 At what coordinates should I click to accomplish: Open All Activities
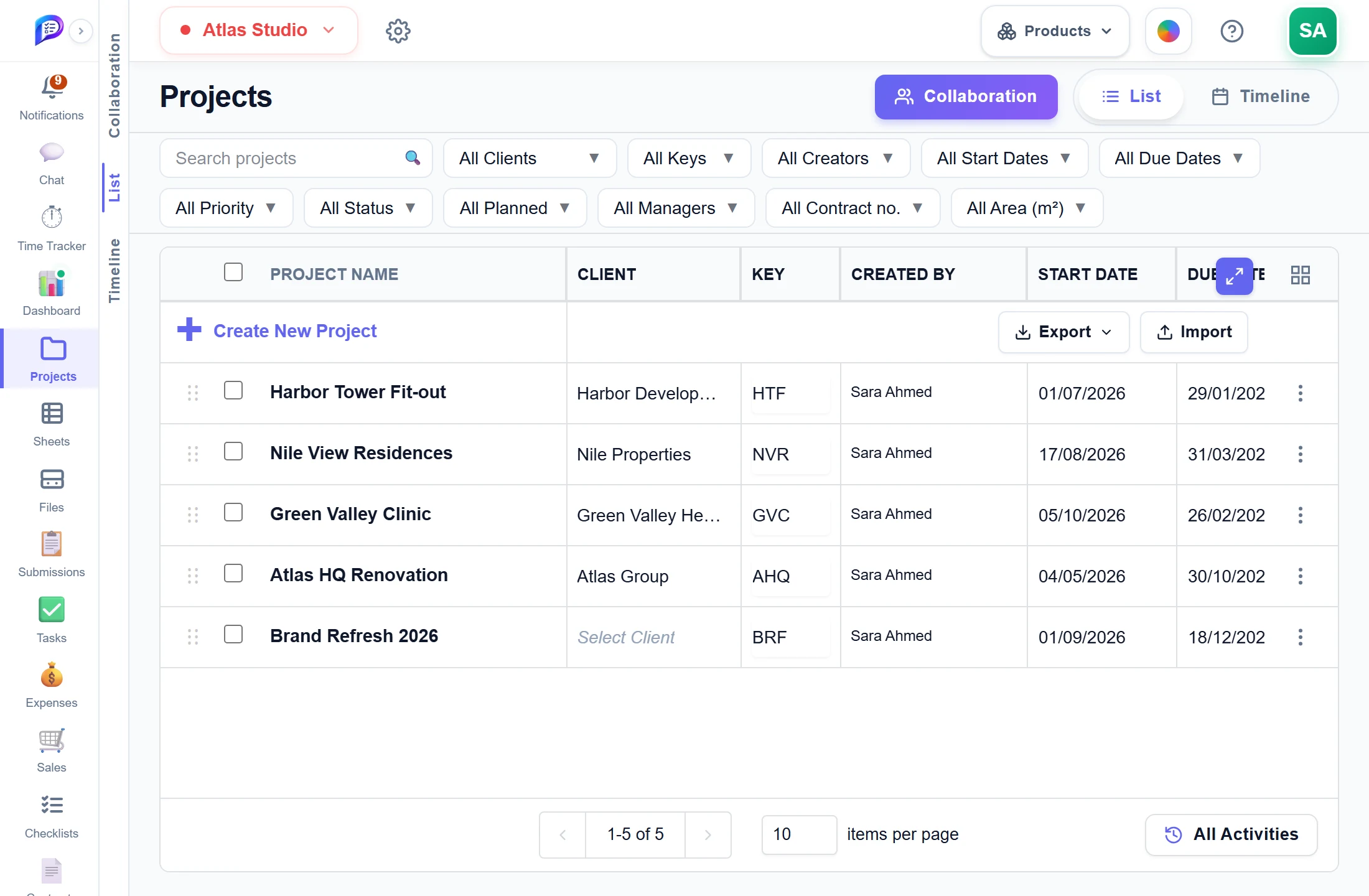tap(1231, 834)
